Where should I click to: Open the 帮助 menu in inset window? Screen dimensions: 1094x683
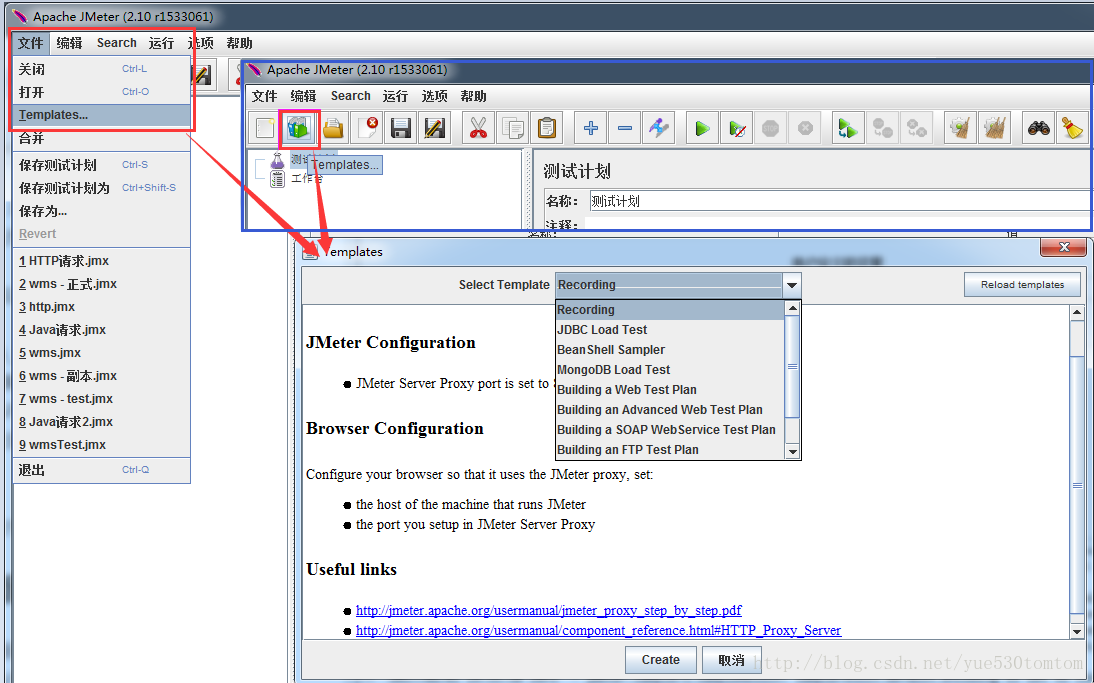coord(473,96)
